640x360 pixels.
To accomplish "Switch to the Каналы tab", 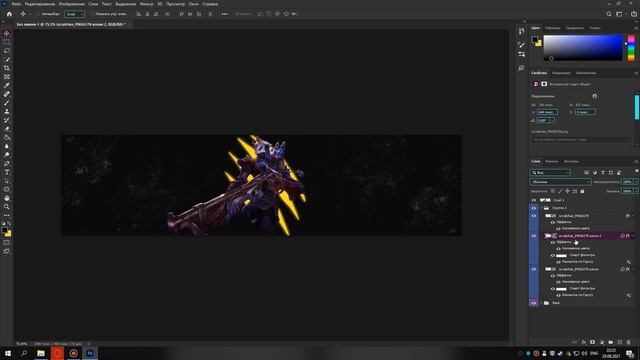I will point(551,161).
